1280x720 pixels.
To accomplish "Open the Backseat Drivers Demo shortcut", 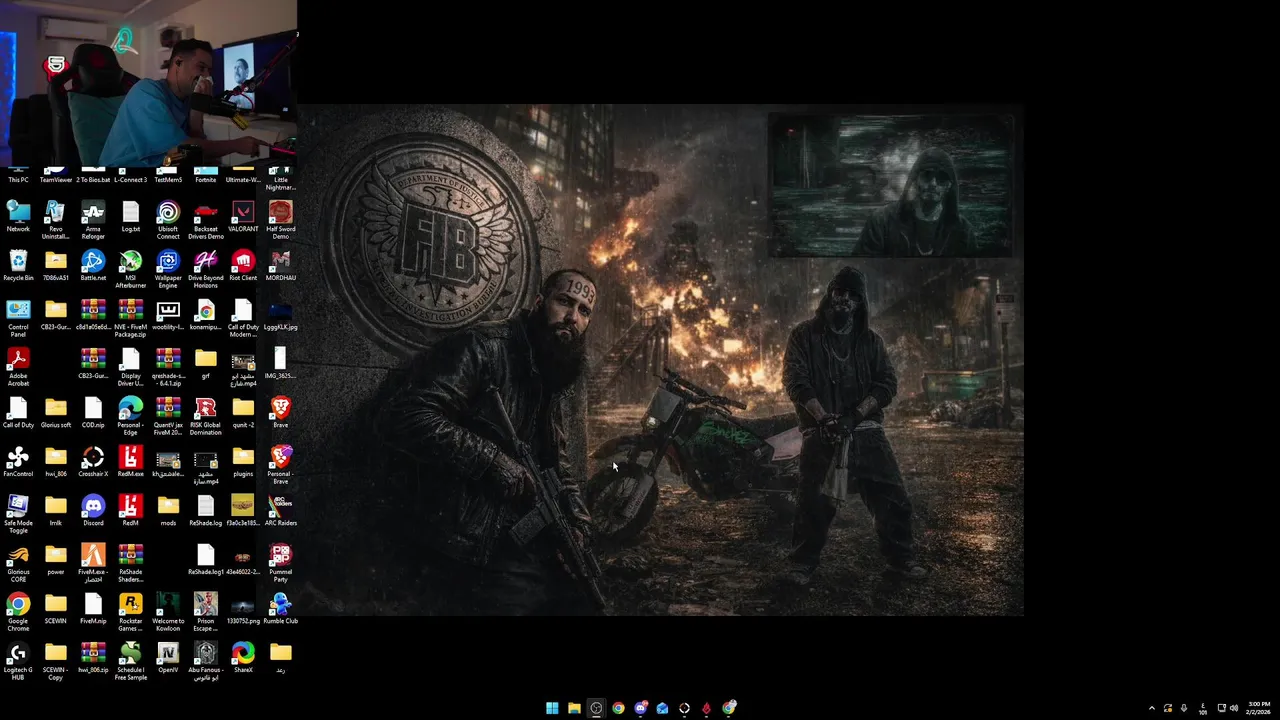I will click(206, 220).
